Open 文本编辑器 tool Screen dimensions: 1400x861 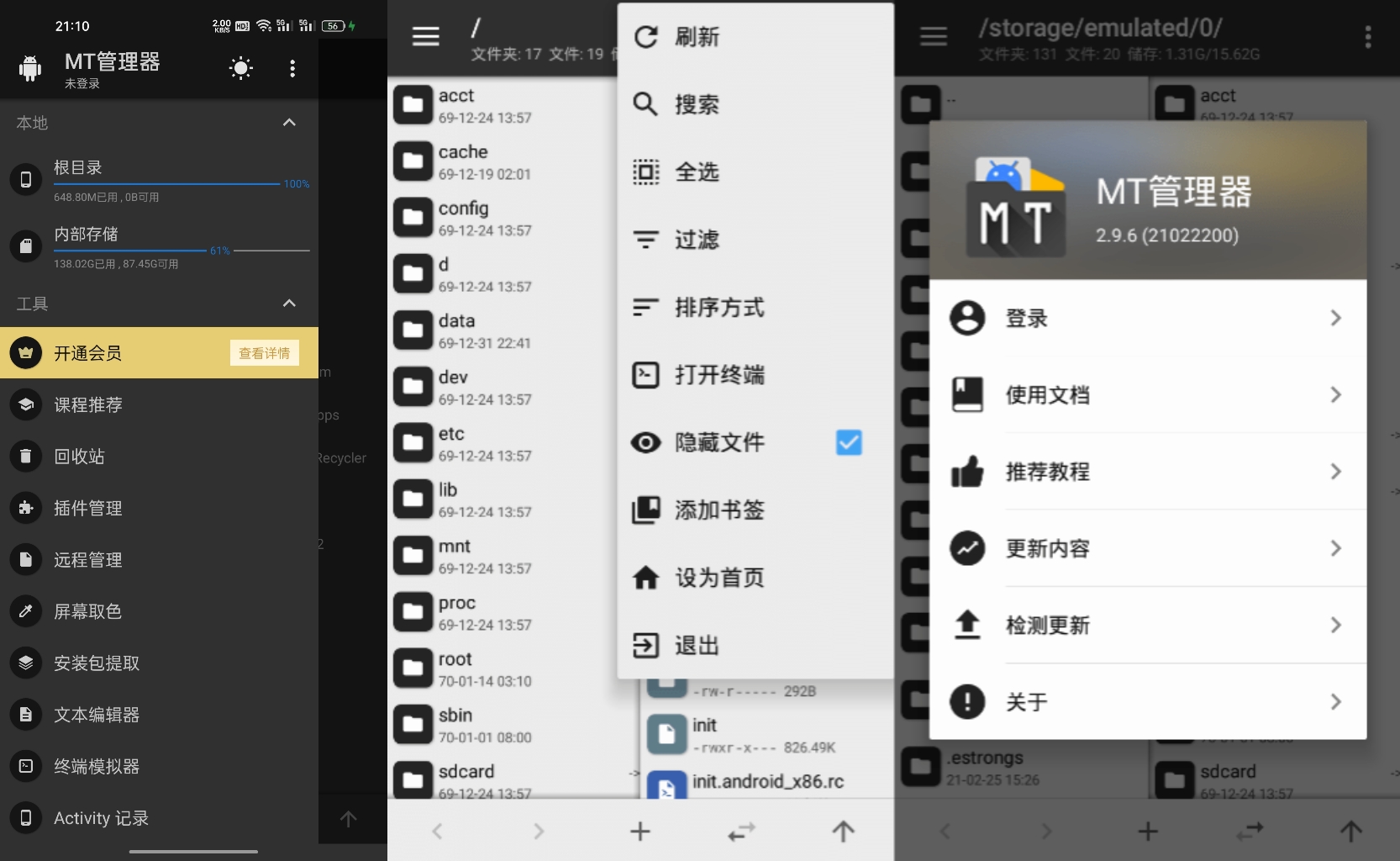coord(159,715)
